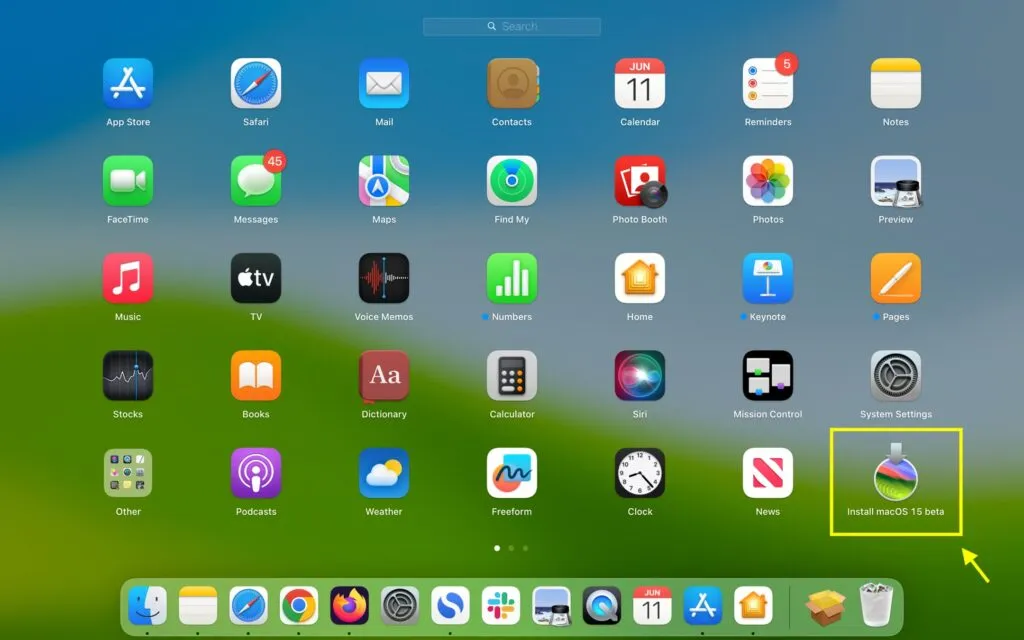Open the Clock app
Image resolution: width=1024 pixels, height=640 pixels.
[640, 473]
